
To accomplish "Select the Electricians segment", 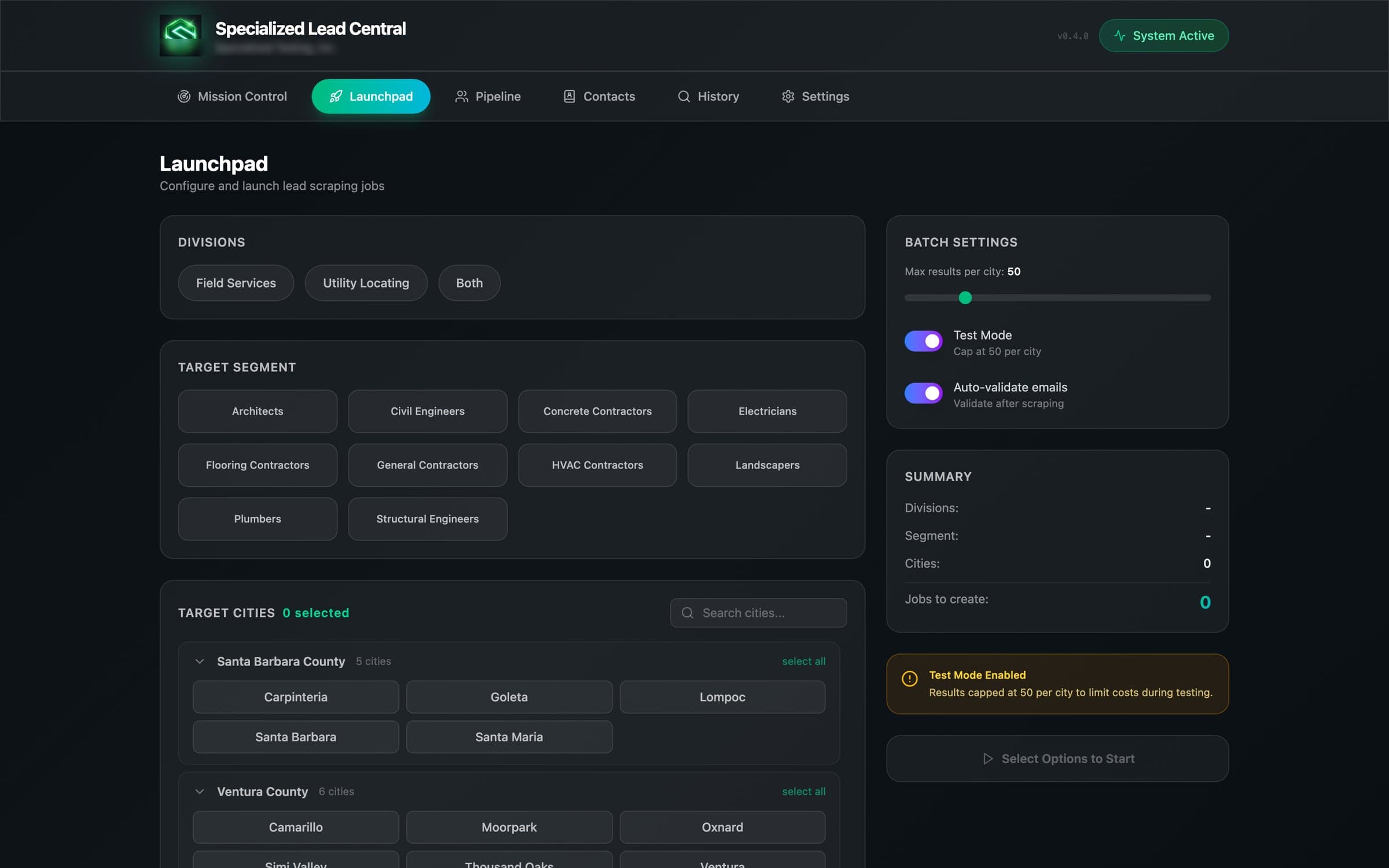I will [x=767, y=411].
